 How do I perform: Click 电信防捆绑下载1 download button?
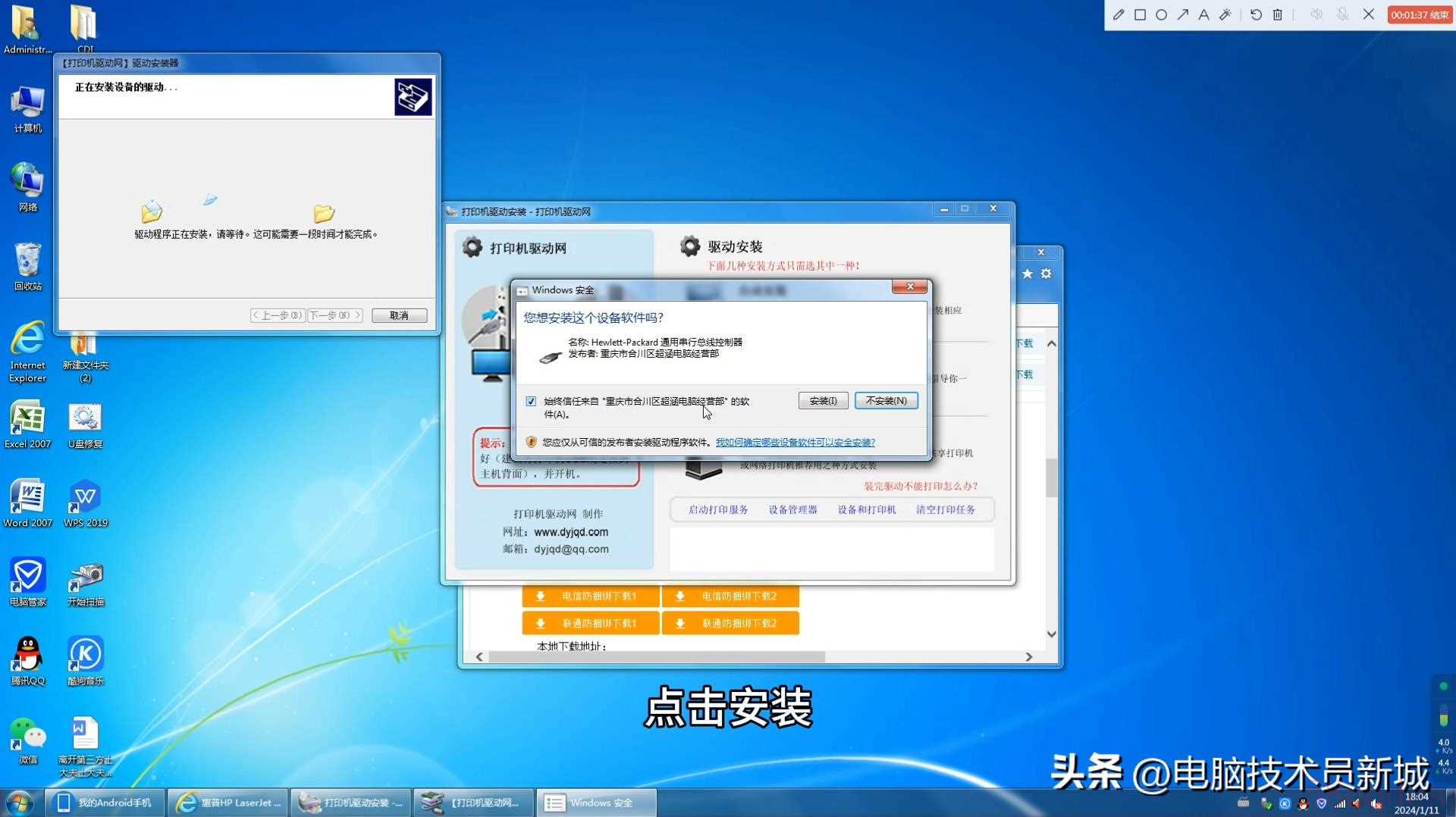click(590, 596)
